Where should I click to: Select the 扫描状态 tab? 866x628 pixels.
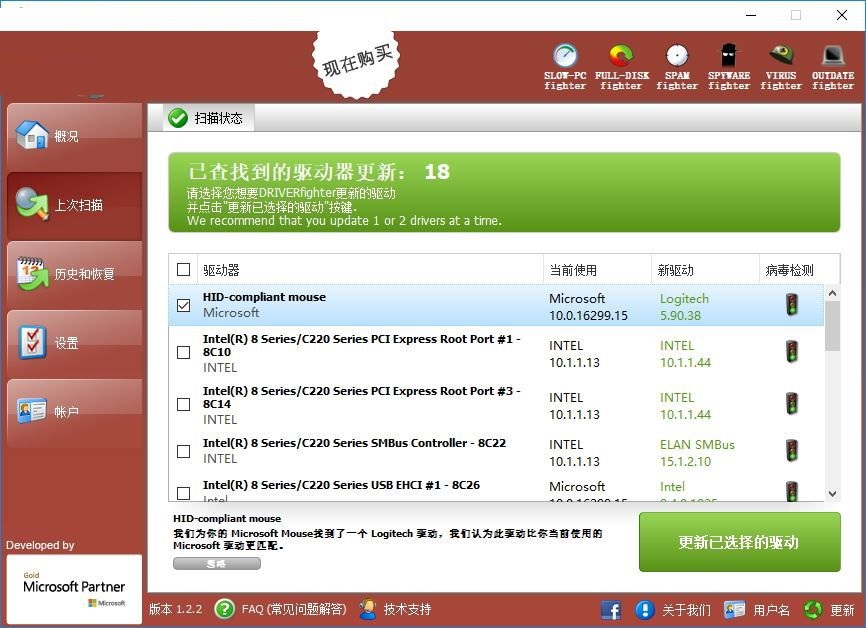[208, 118]
